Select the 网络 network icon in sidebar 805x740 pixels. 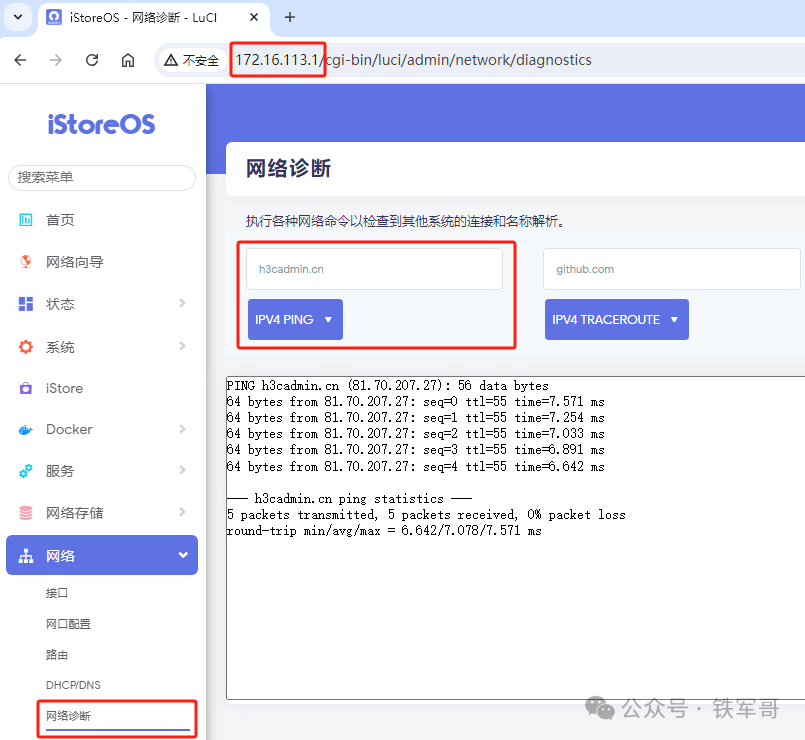click(25, 554)
